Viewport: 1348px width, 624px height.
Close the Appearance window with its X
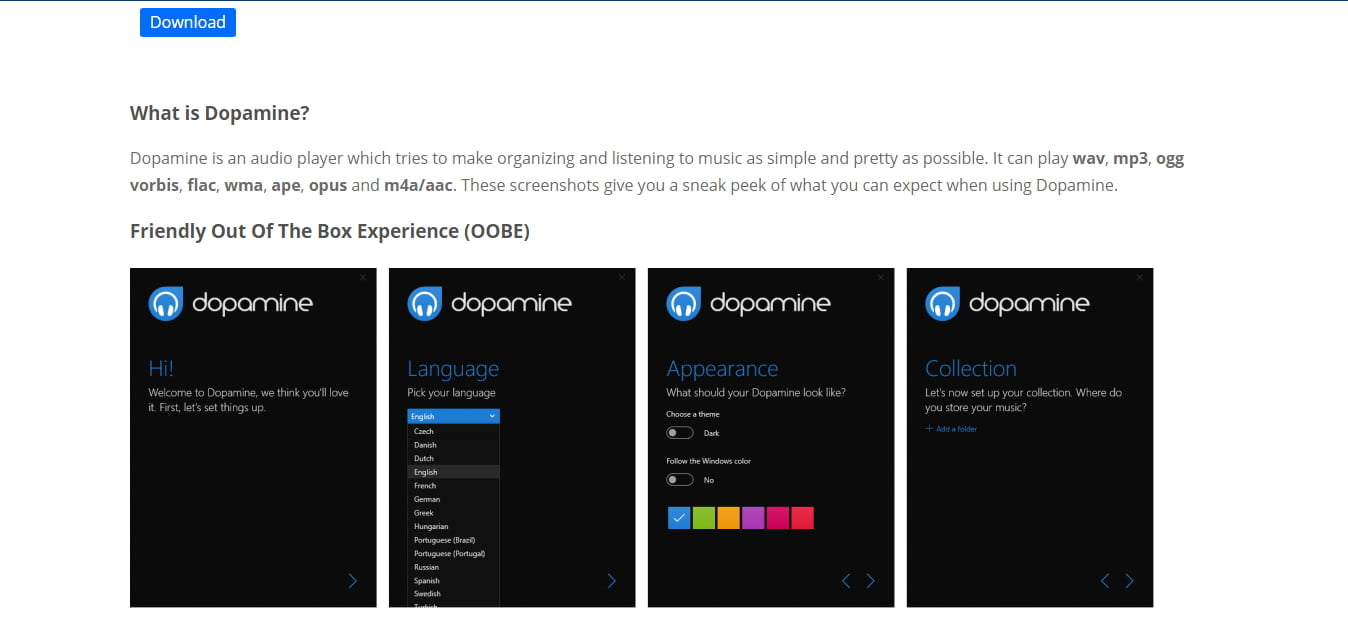coord(881,276)
